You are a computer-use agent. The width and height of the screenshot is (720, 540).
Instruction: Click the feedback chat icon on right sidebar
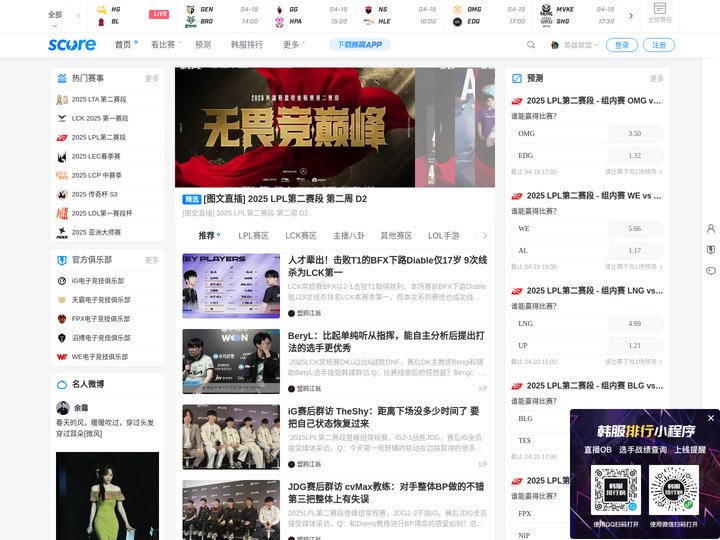711,271
